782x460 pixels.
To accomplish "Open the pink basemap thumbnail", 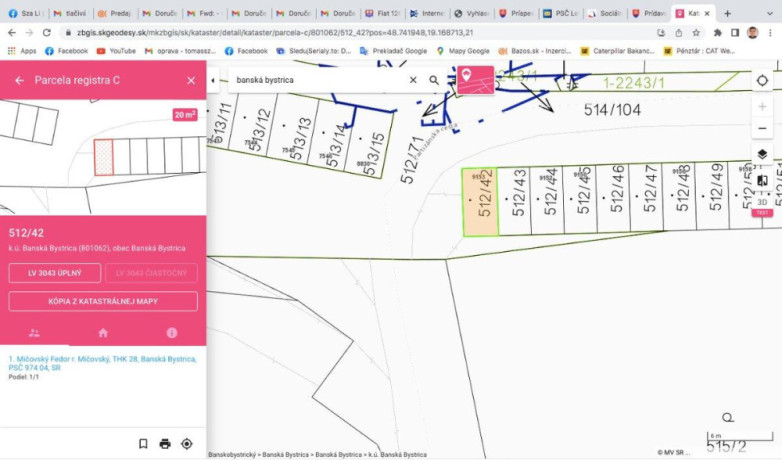I will 475,80.
